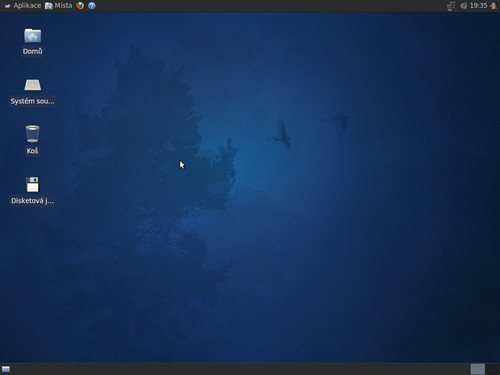Select the Koš trash icon

point(32,134)
